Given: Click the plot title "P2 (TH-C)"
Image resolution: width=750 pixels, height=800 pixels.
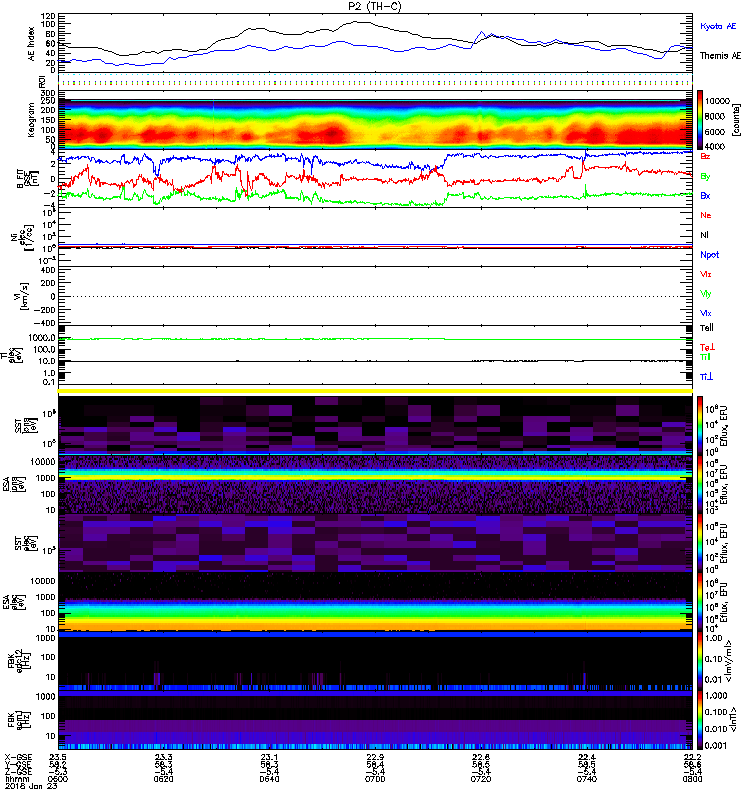Looking at the screenshot, I should [x=374, y=6].
